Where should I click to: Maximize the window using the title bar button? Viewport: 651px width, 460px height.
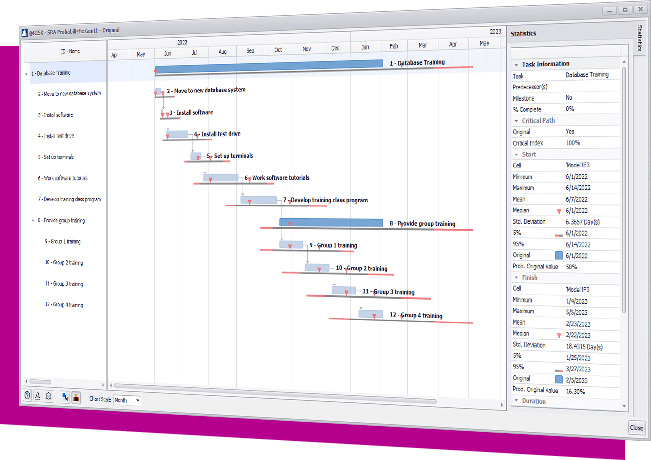[625, 10]
